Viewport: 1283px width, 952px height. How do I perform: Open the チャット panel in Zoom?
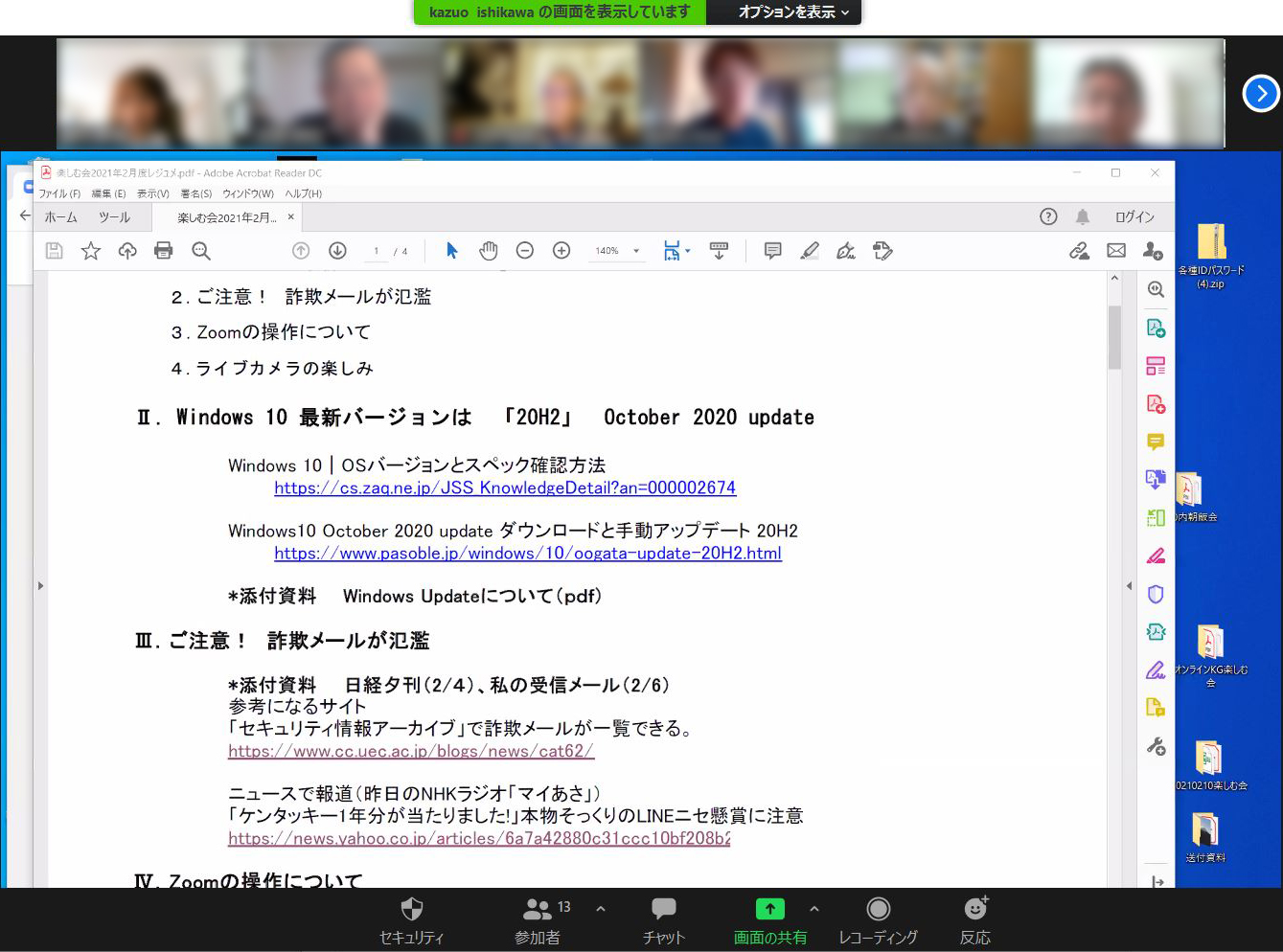pos(664,921)
